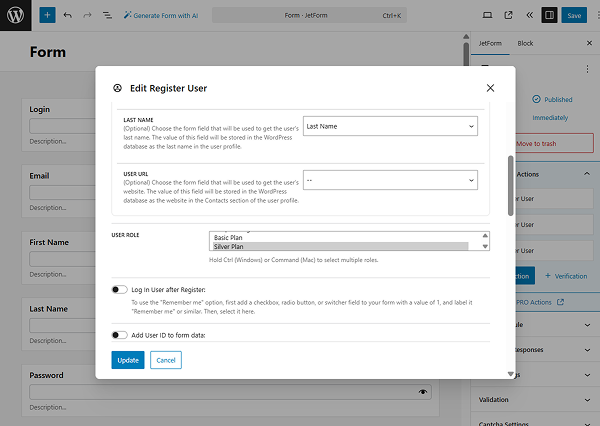Click the dialog scroll down arrow

tap(511, 374)
